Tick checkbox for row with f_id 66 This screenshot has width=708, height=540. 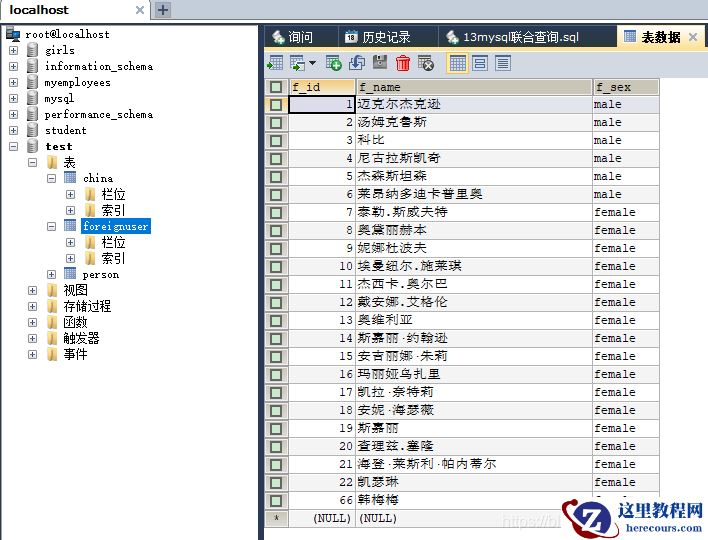pos(276,500)
